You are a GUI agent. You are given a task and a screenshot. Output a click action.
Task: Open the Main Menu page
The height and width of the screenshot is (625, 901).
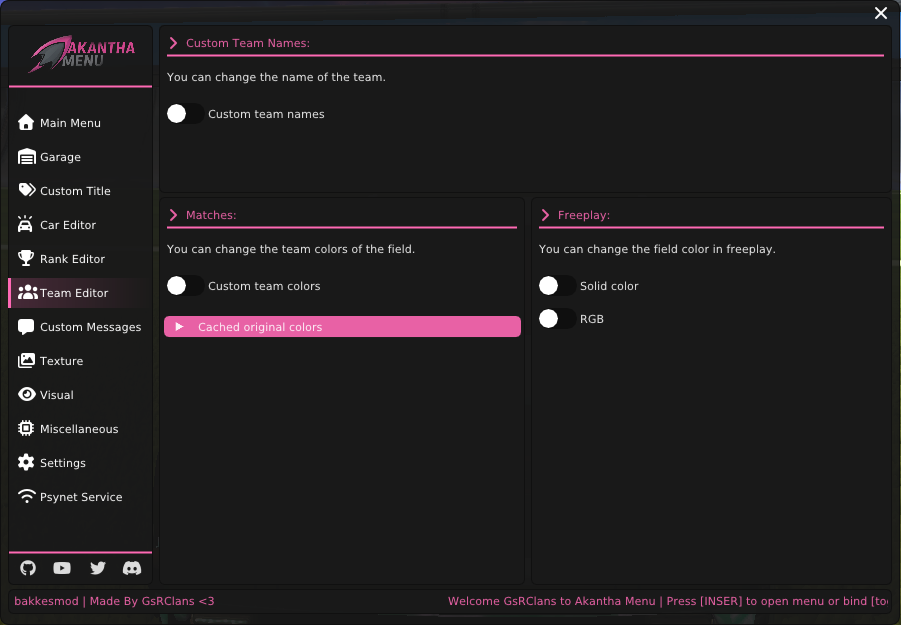point(70,123)
